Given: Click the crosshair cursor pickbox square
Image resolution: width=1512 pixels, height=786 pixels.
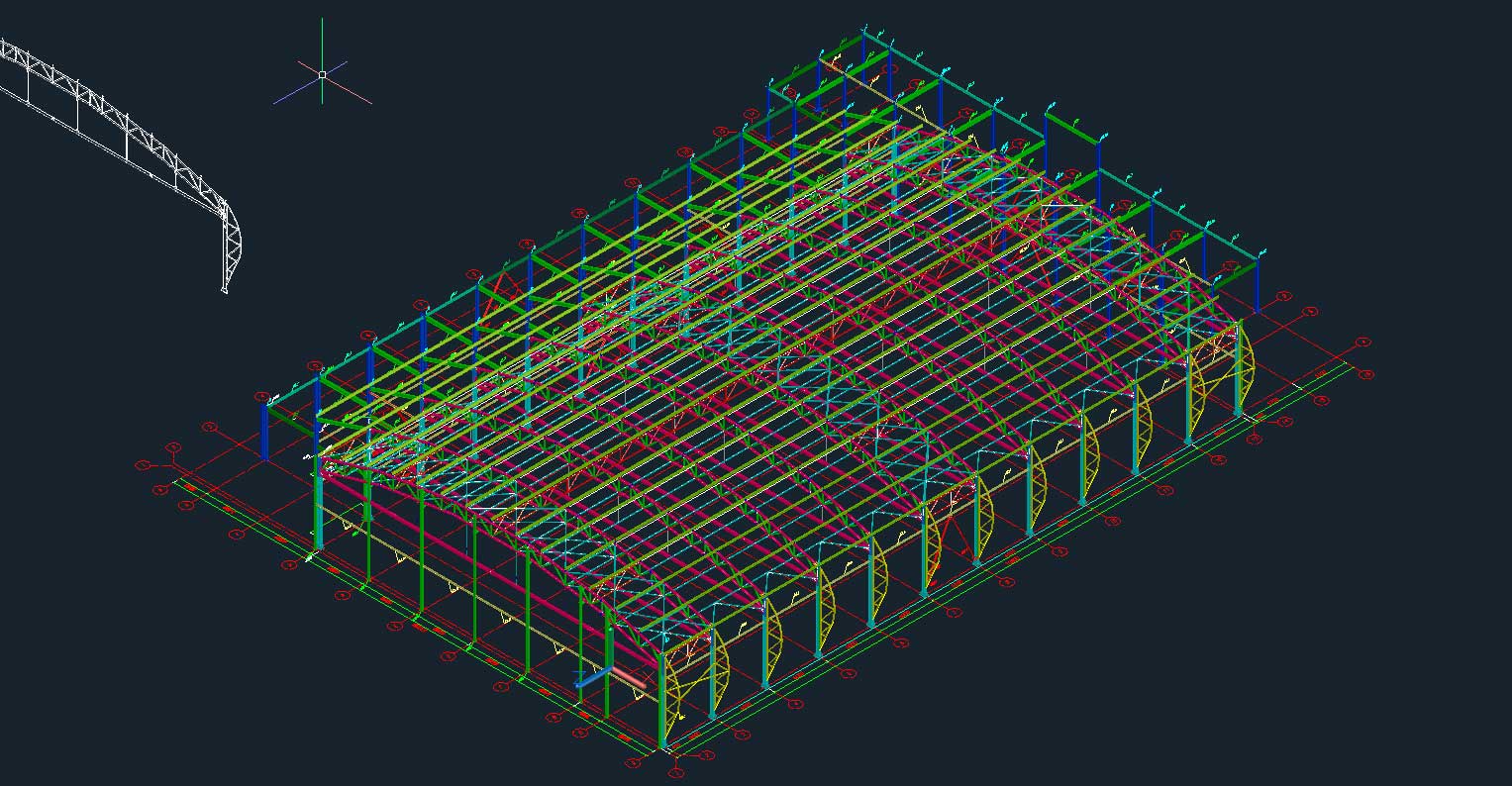Looking at the screenshot, I should click(x=322, y=73).
